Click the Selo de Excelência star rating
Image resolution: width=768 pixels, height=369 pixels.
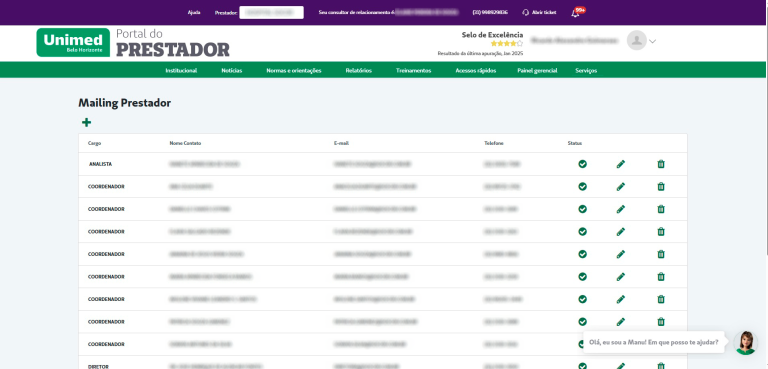[506, 44]
